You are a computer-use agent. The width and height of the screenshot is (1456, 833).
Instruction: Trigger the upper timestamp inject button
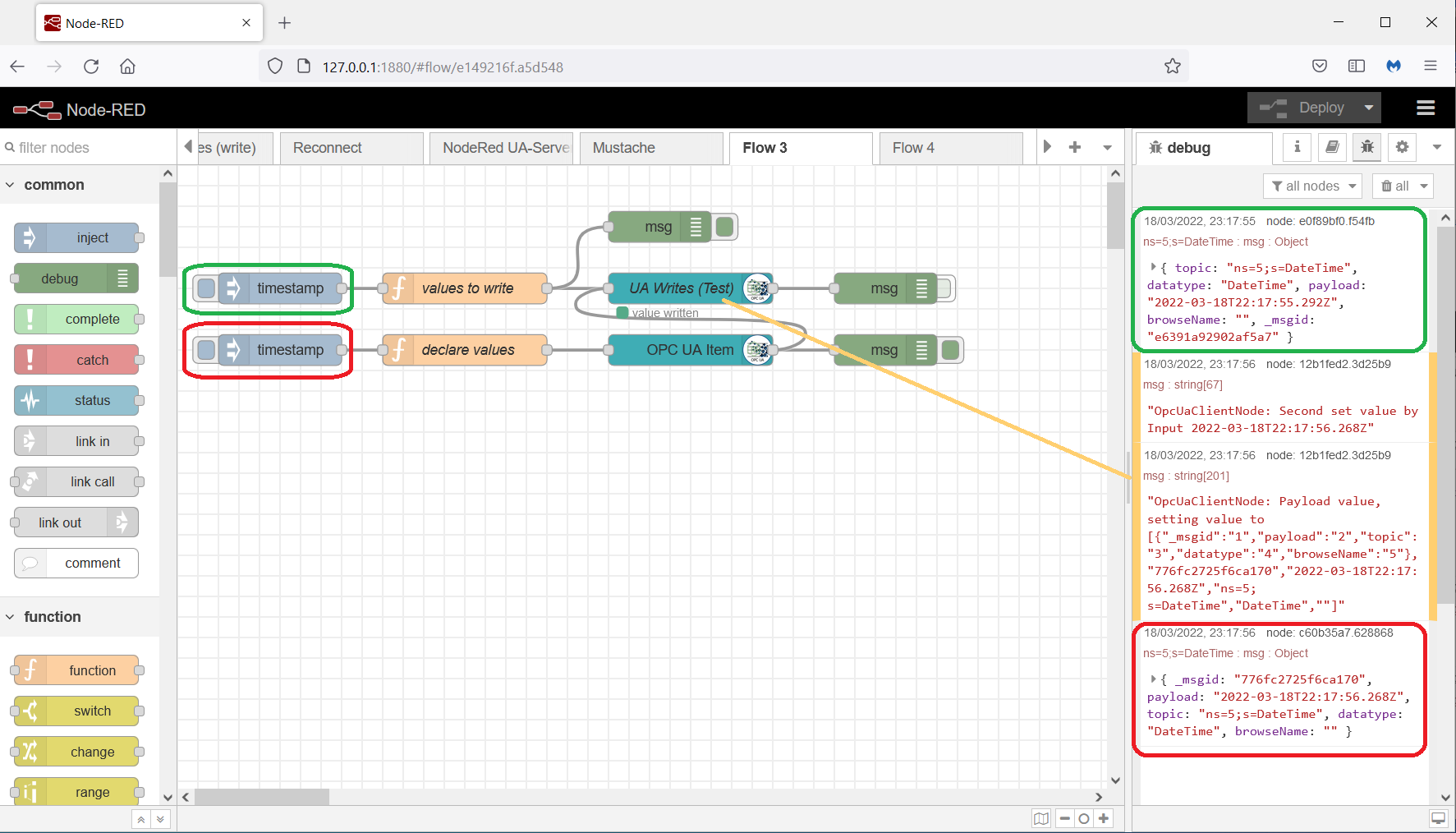pos(206,288)
